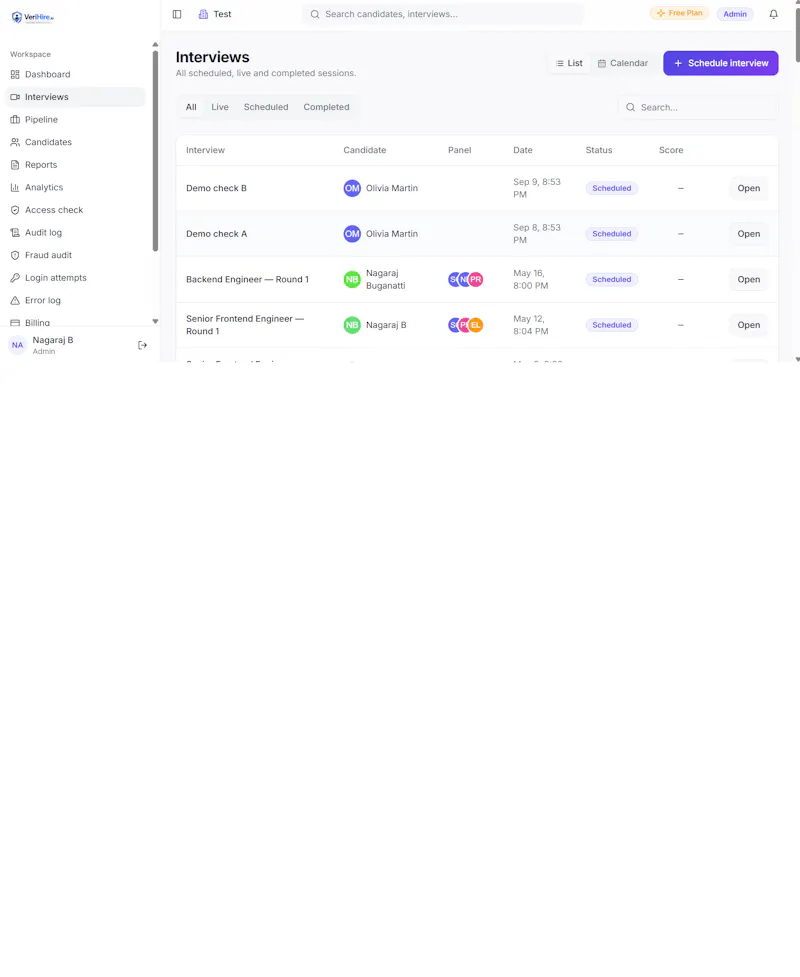Click the Score column header
Viewport: 800px width, 977px height.
pyautogui.click(x=671, y=150)
